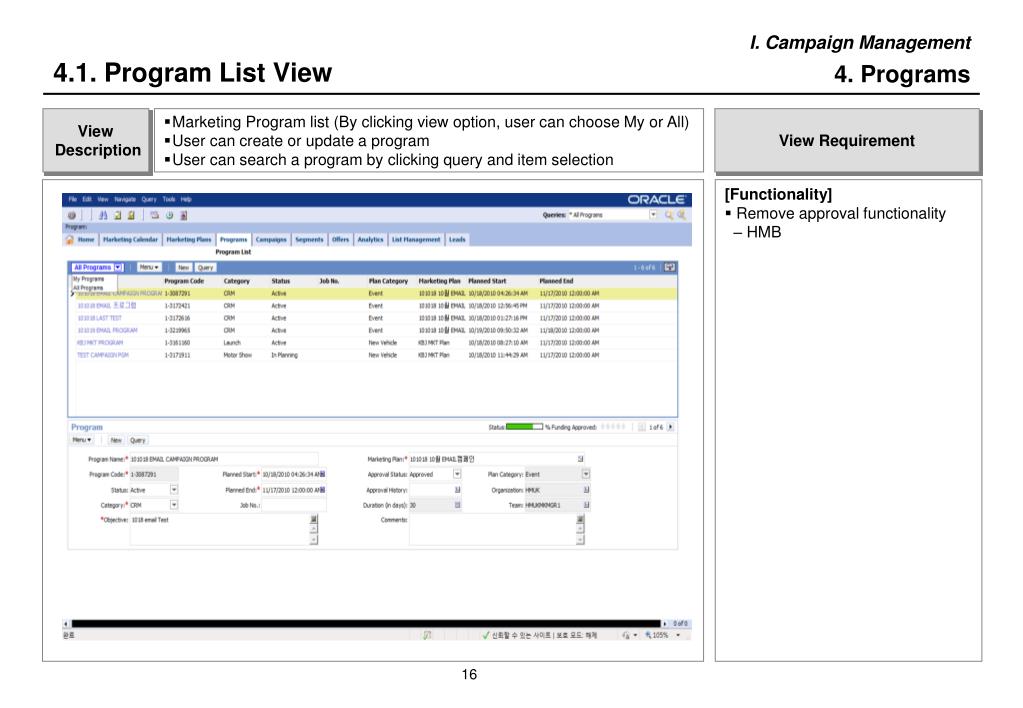Viewport: 1023px width, 708px height.
Task: Open the Duration calculator icon
Action: click(457, 505)
